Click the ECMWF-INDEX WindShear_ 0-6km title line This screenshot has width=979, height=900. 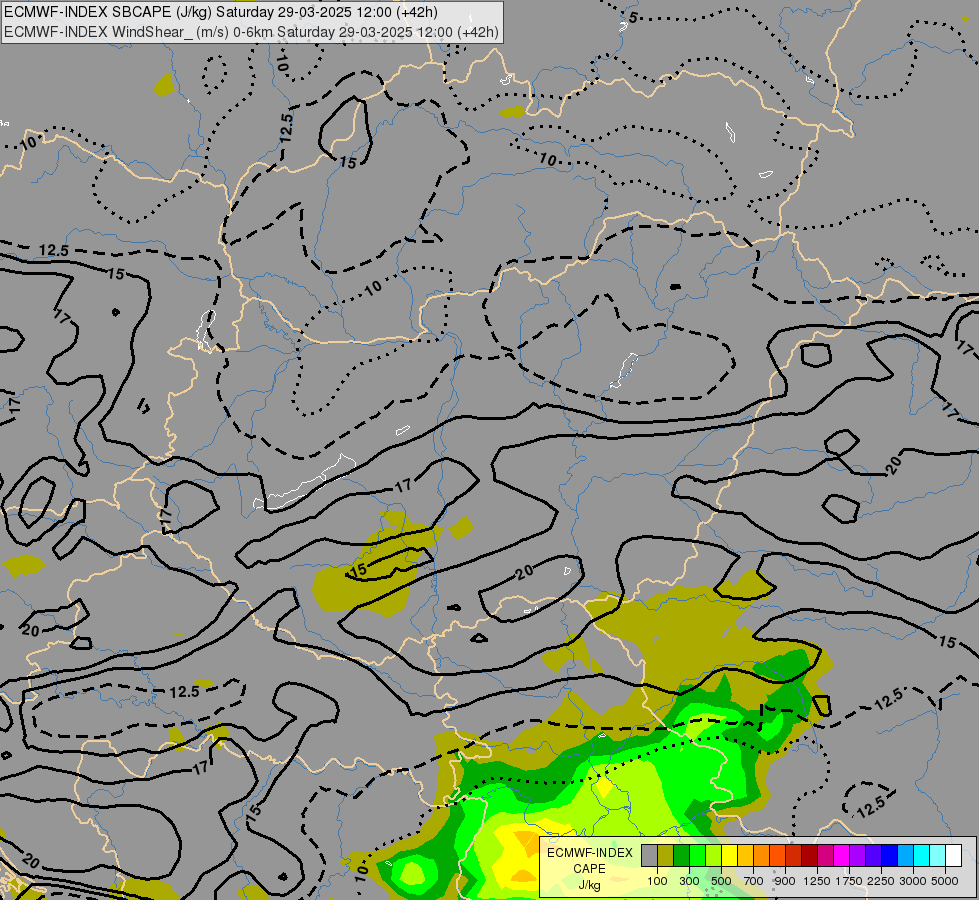pos(252,32)
